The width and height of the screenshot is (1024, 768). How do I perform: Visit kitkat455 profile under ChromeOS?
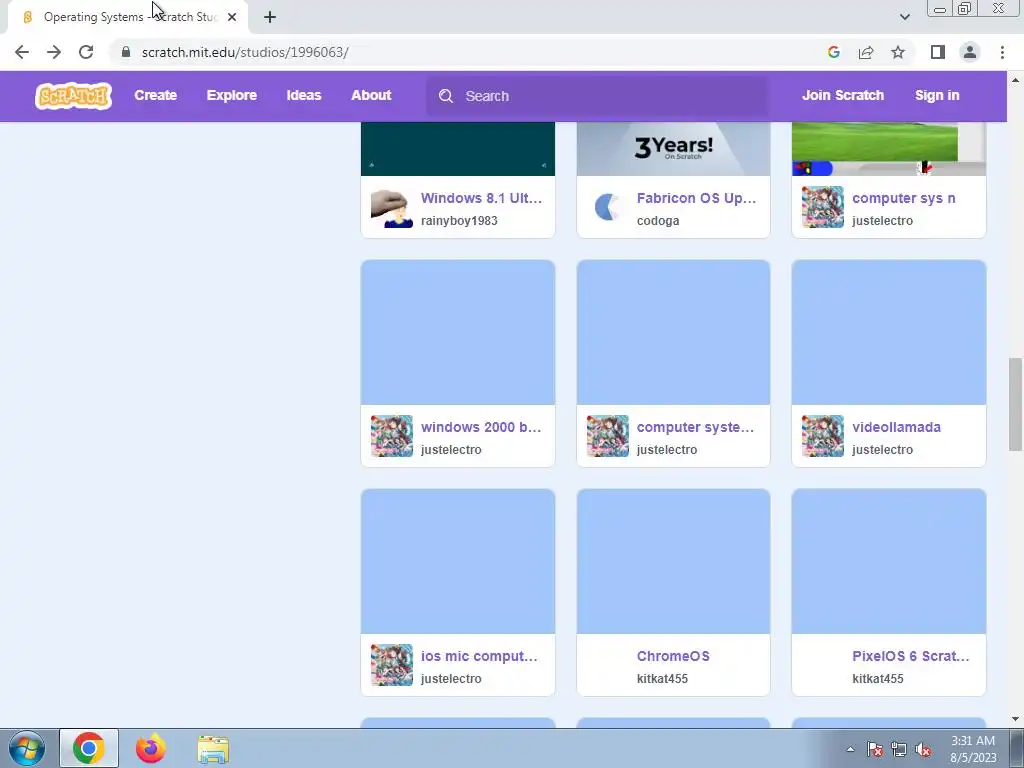pyautogui.click(x=662, y=679)
